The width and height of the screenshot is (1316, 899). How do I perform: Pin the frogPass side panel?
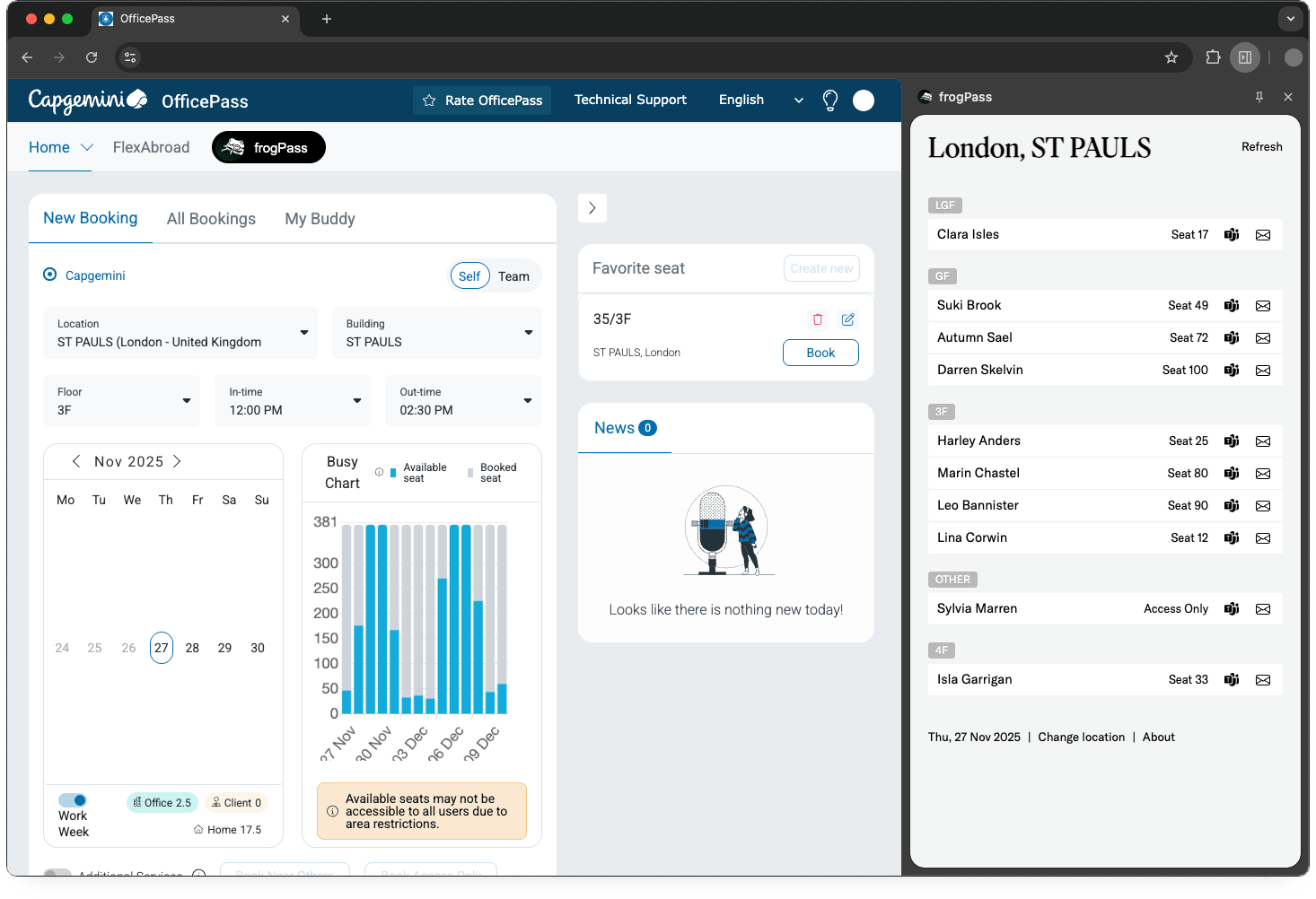point(1259,97)
